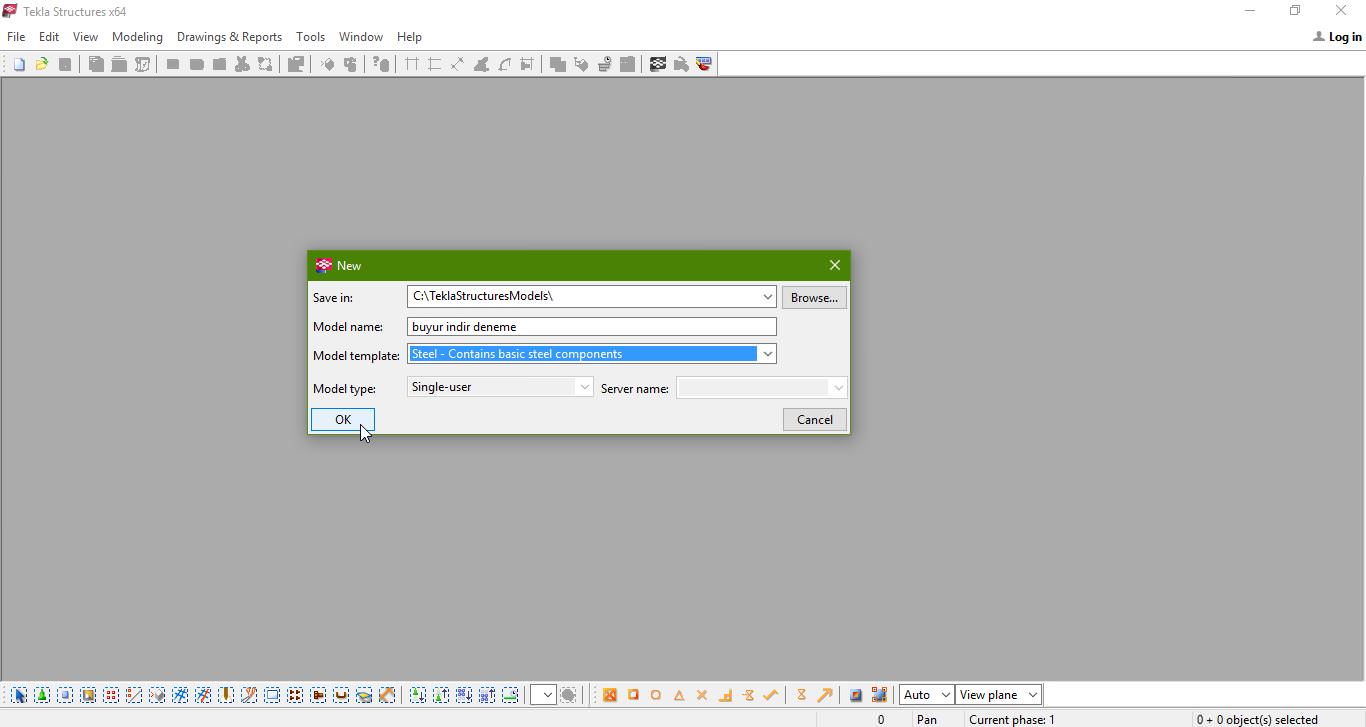1366x727 pixels.
Task: Open the File menu
Action: 16,37
